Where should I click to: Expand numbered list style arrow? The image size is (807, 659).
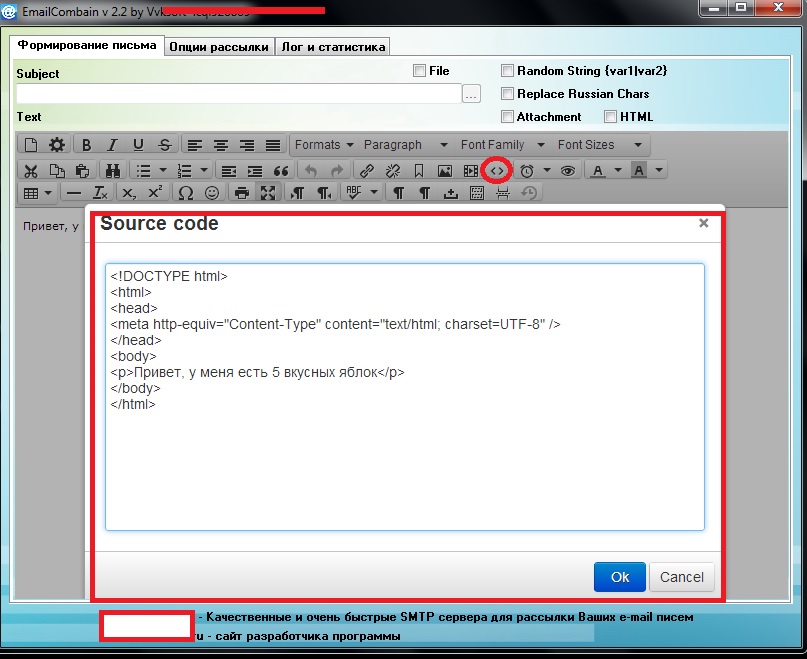tap(204, 170)
